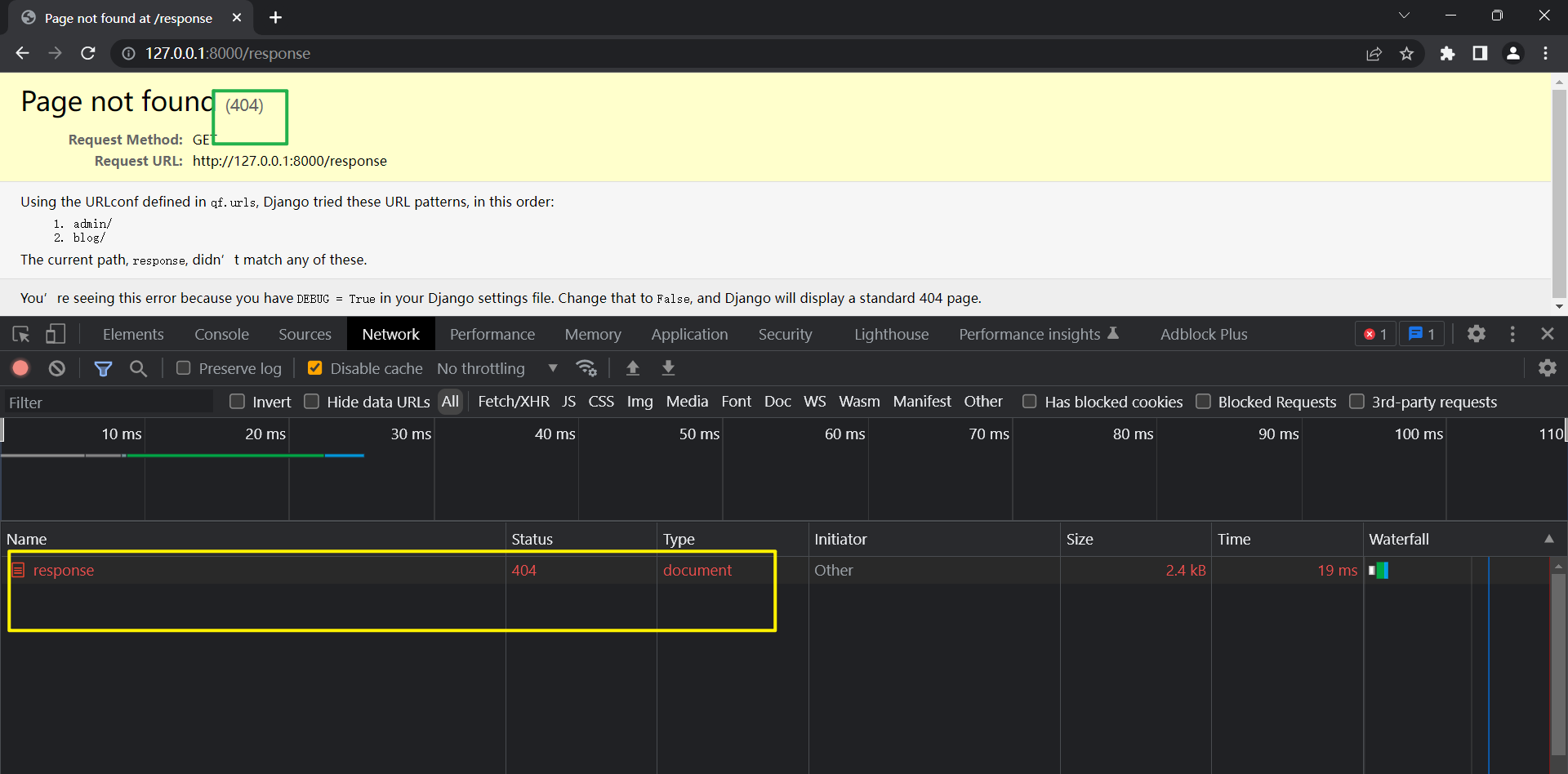
Task: Activate the inspect element picker
Action: pos(21,334)
